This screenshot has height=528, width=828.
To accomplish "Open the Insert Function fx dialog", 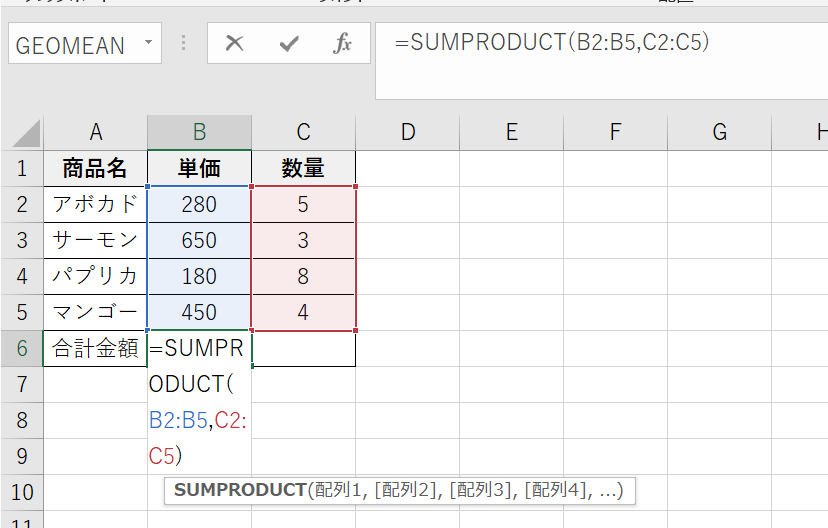I will [x=342, y=44].
